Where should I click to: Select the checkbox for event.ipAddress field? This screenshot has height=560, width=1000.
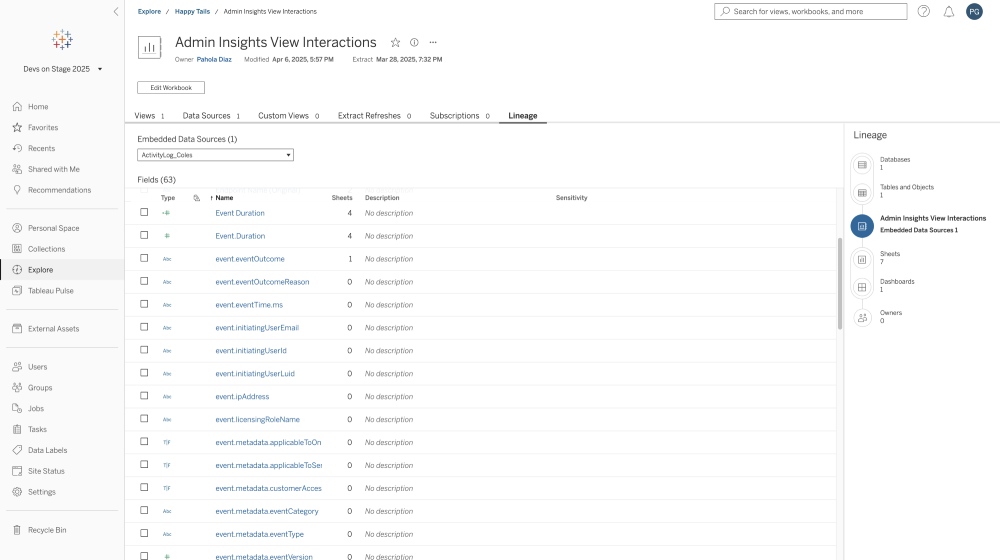tap(144, 396)
